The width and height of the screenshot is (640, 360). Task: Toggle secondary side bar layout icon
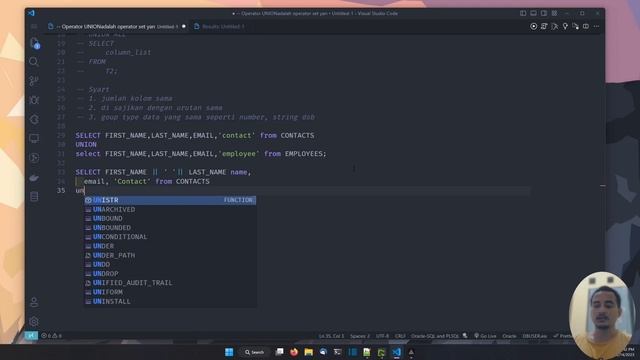pyautogui.click(x=544, y=13)
